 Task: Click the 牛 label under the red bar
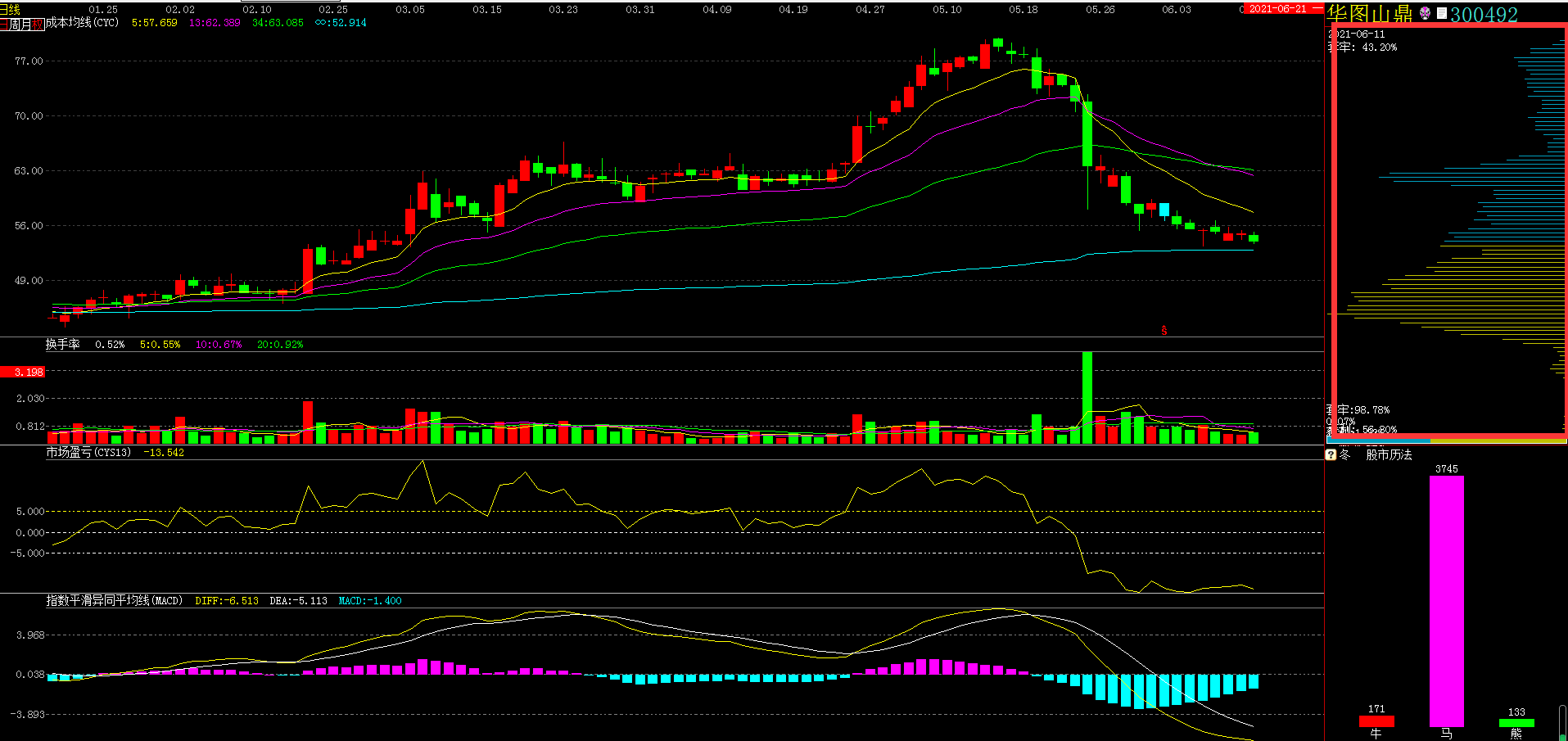tap(1376, 734)
